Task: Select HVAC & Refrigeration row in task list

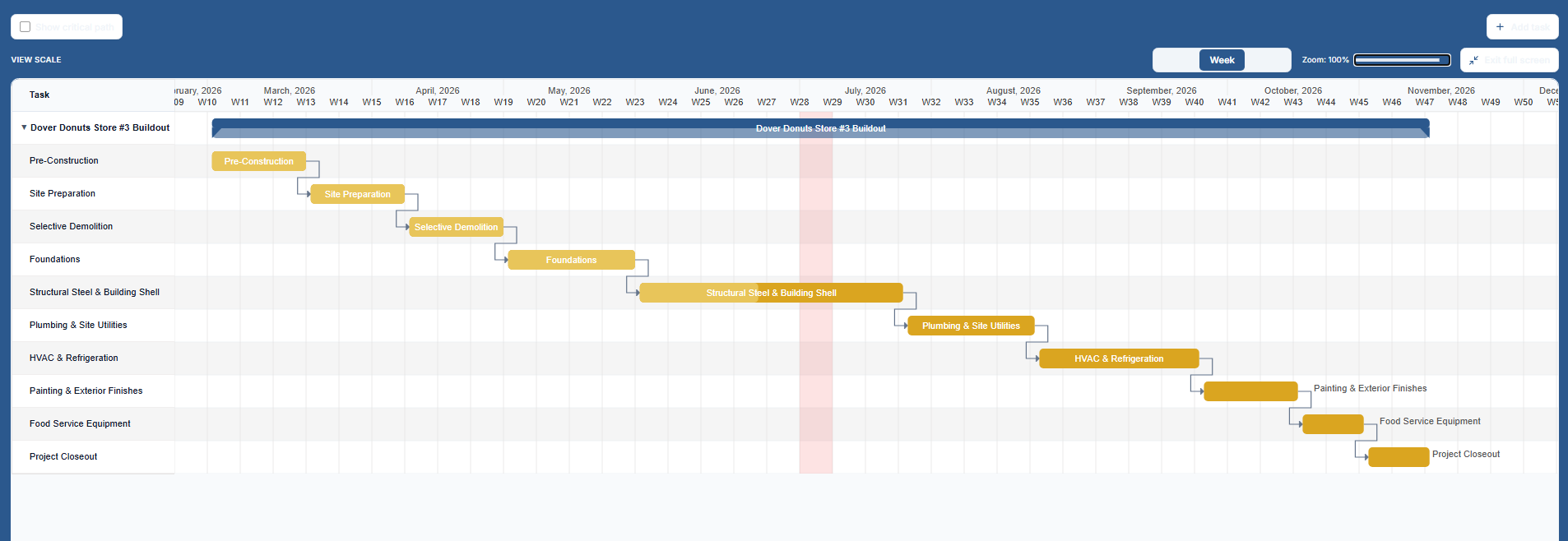Action: coord(93,358)
